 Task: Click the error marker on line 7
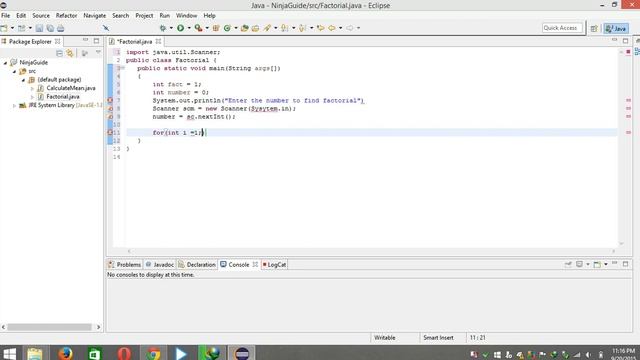click(x=110, y=100)
